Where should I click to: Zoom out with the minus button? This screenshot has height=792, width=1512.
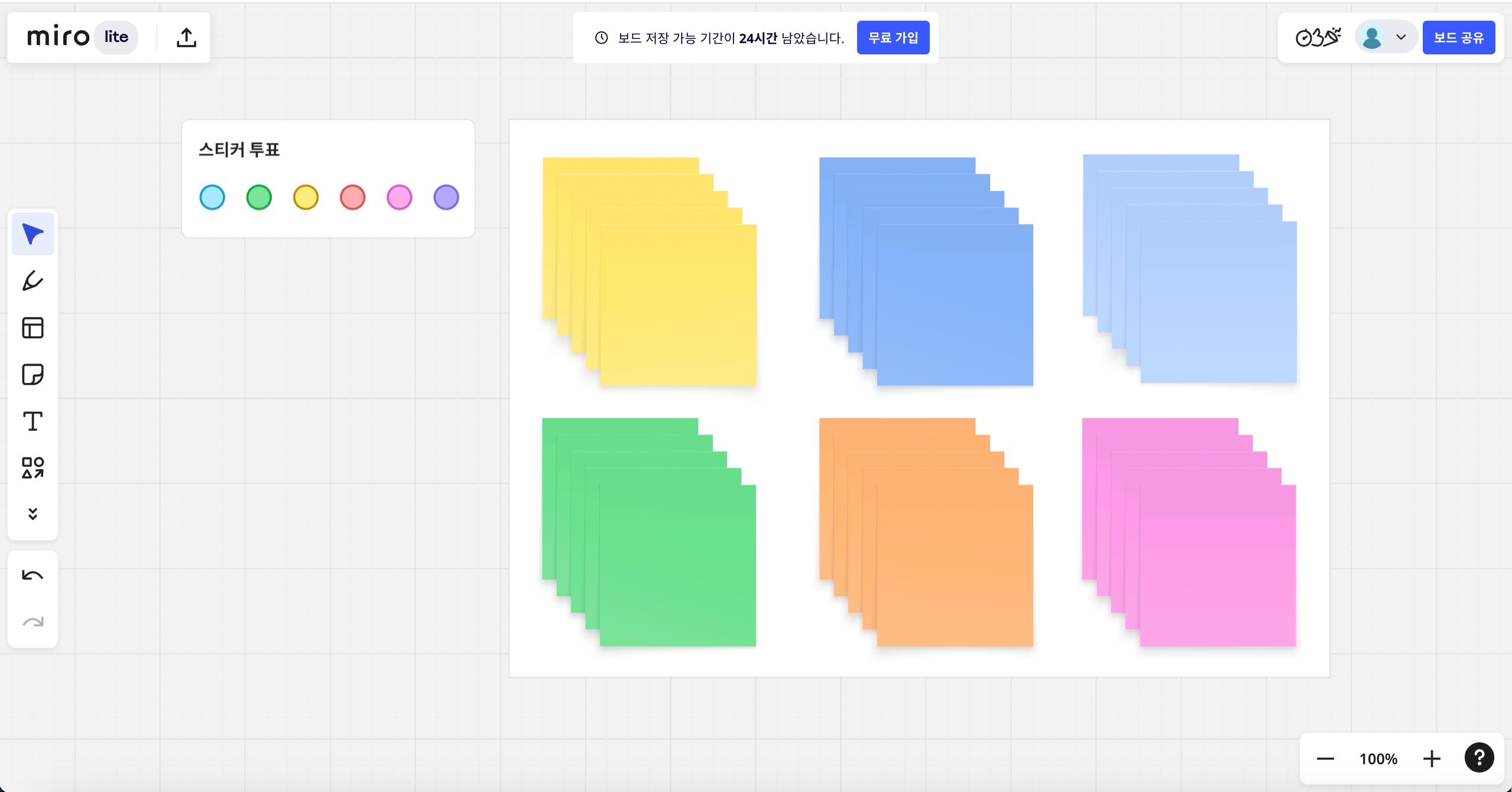click(x=1325, y=759)
